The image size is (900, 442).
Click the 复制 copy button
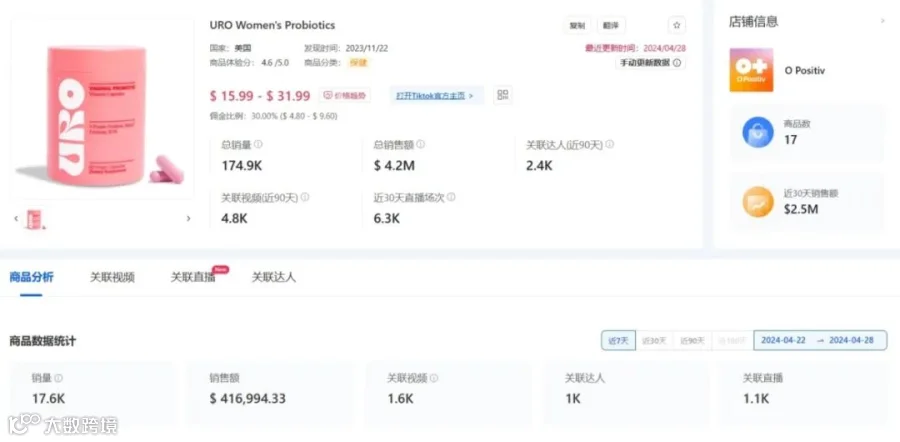pos(577,25)
